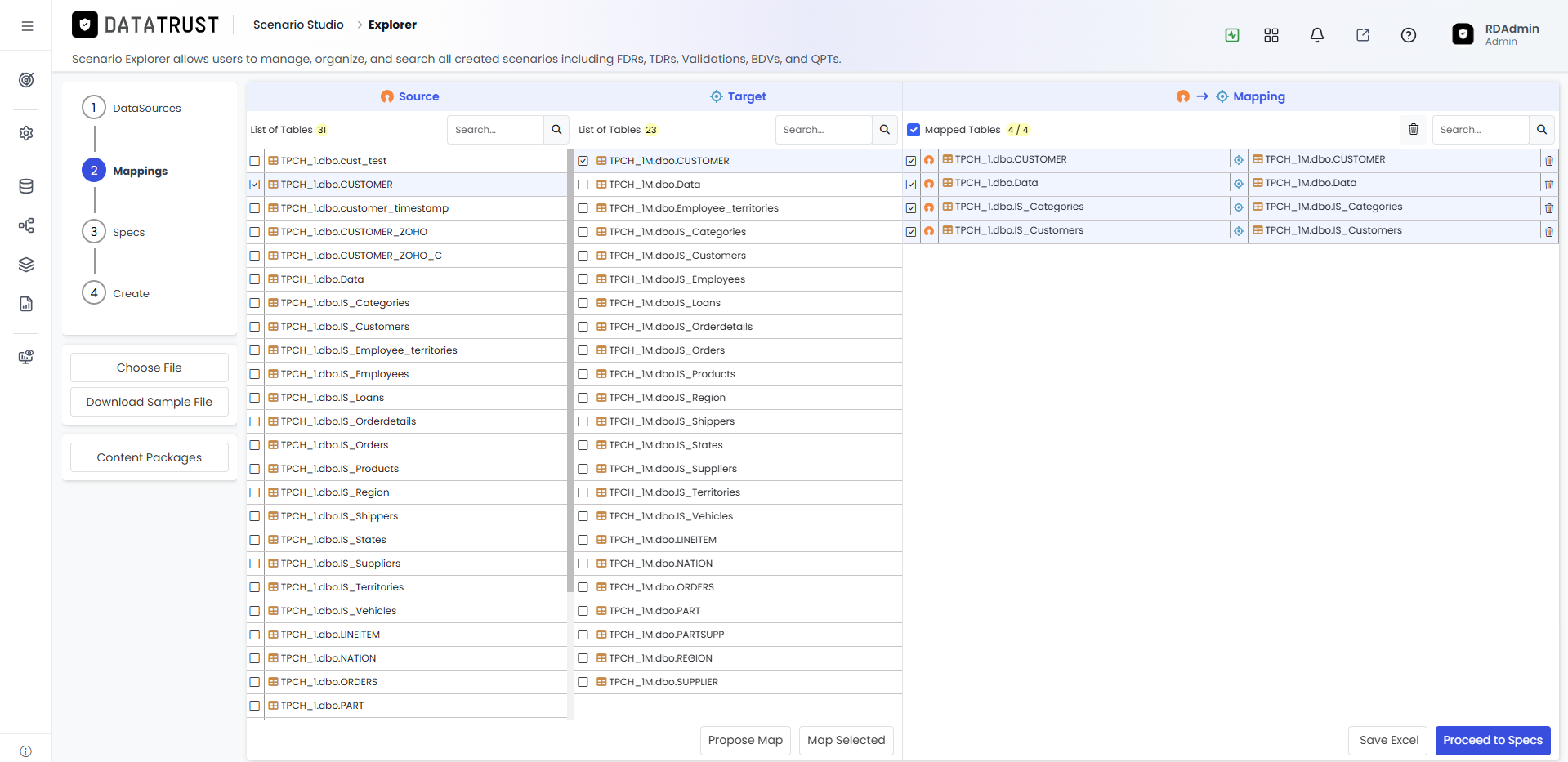Delete the IS_Customers mapping row
Screen dimensions: 1568x762
1549,232
